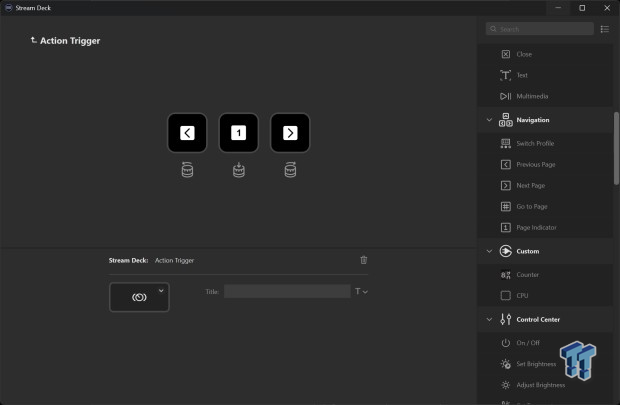Click the Control Center sliders icon
This screenshot has width=620, height=405.
click(505, 319)
